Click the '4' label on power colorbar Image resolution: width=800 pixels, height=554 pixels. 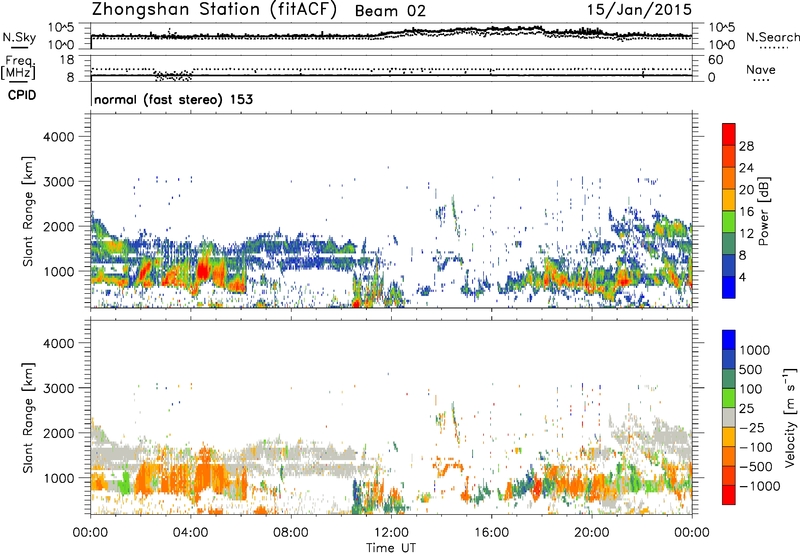click(x=743, y=277)
